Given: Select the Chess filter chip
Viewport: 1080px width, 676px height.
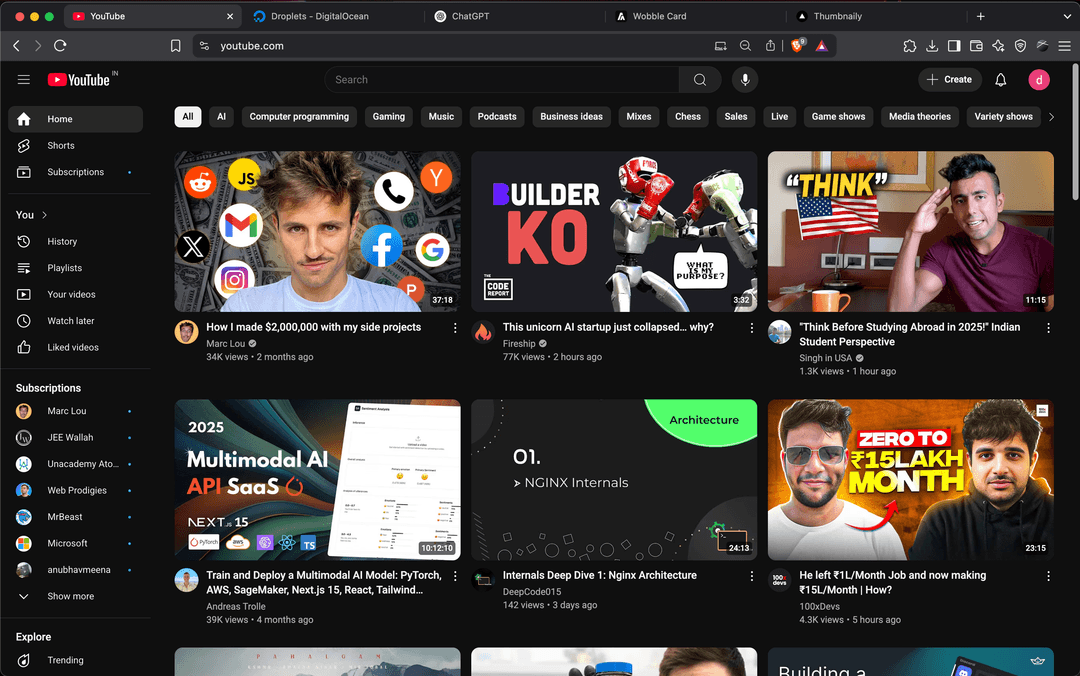Looking at the screenshot, I should 687,117.
